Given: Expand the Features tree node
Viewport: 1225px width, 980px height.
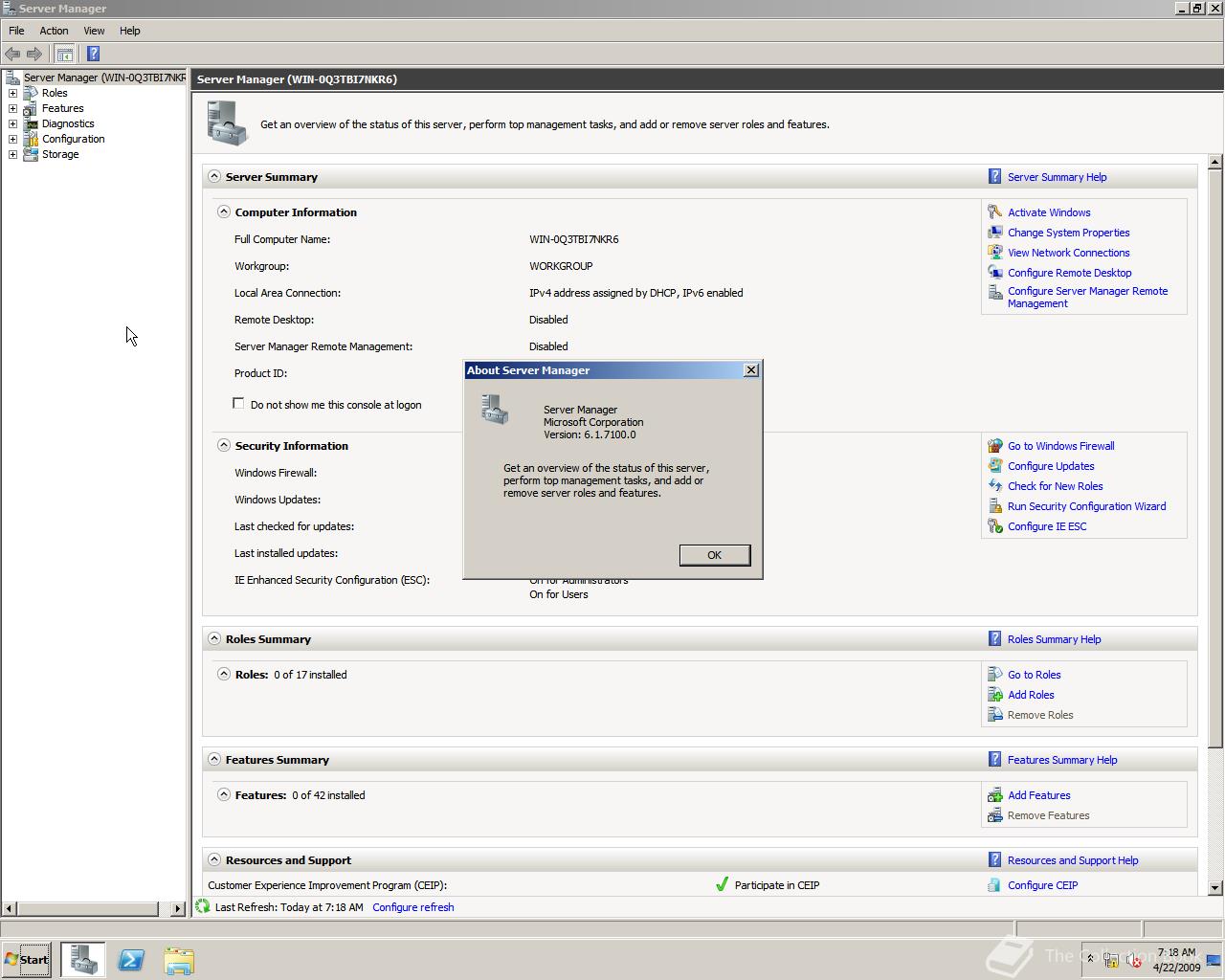Looking at the screenshot, I should [12, 108].
